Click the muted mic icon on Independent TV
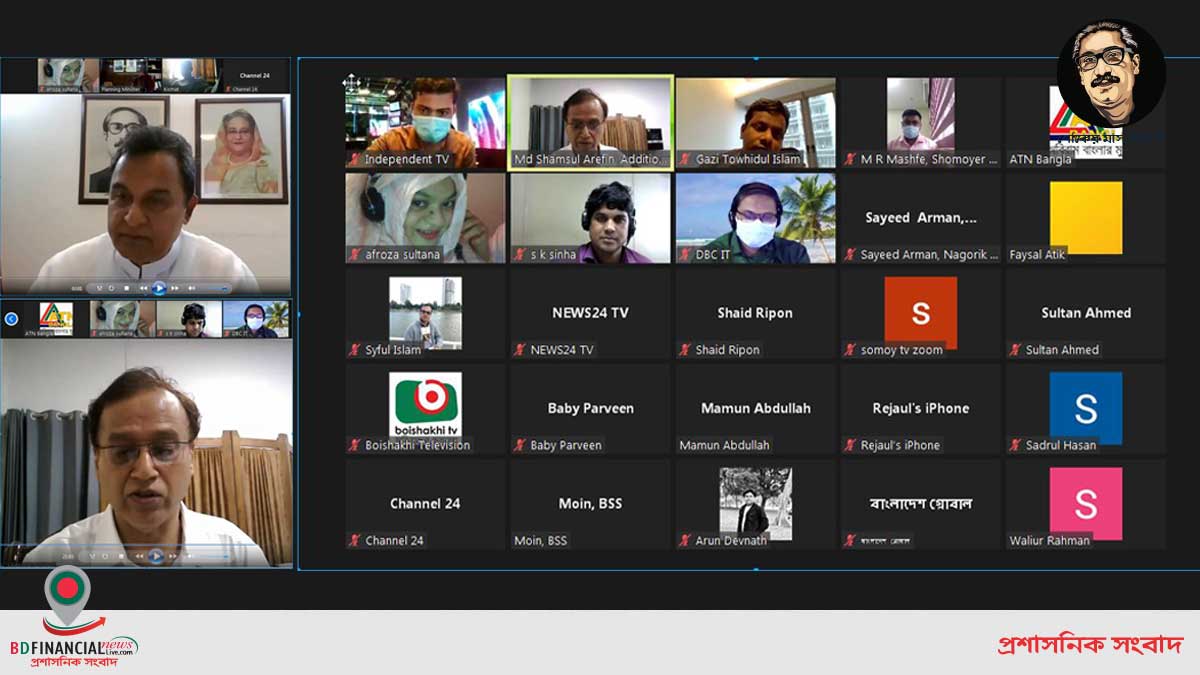Image resolution: width=1200 pixels, height=675 pixels. tap(354, 159)
